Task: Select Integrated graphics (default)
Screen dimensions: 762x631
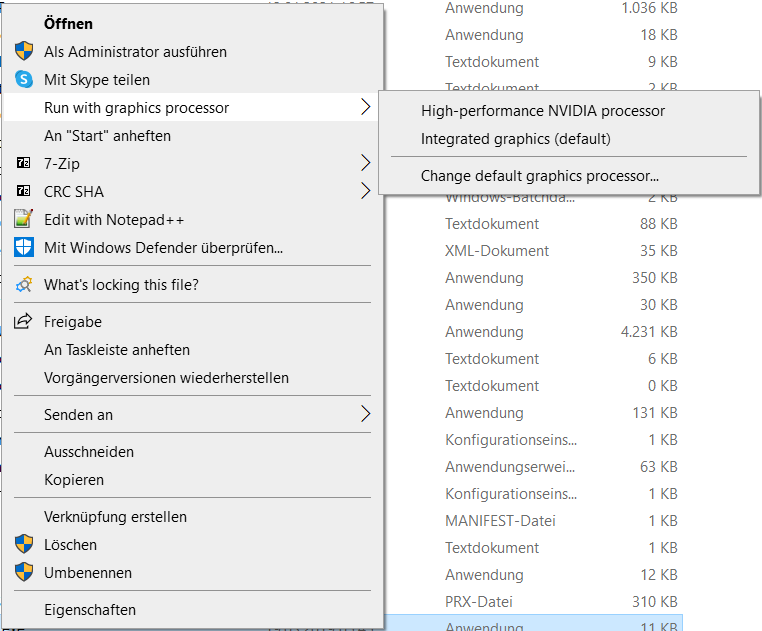Action: point(515,139)
